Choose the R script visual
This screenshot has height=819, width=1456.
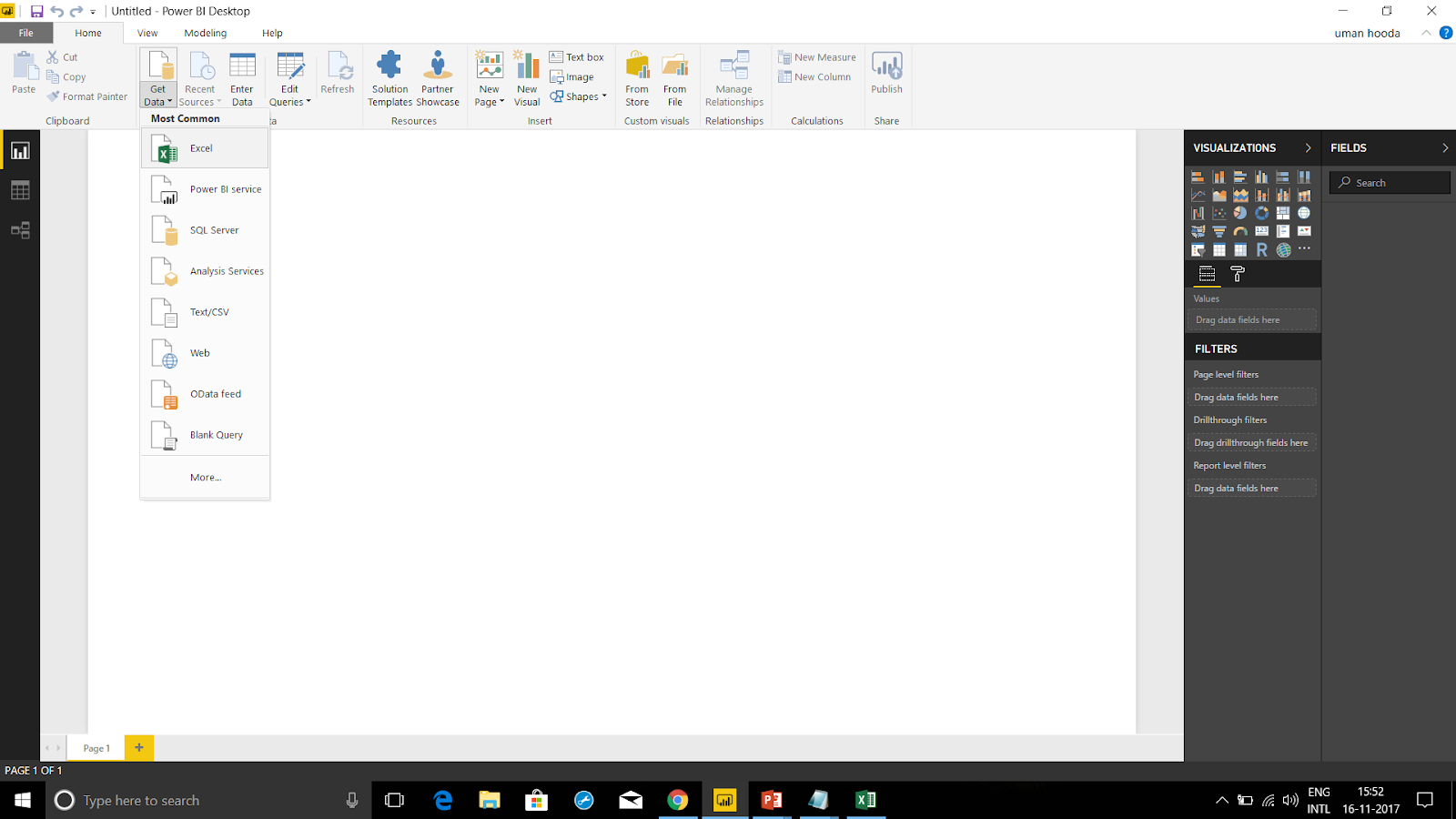tap(1261, 249)
